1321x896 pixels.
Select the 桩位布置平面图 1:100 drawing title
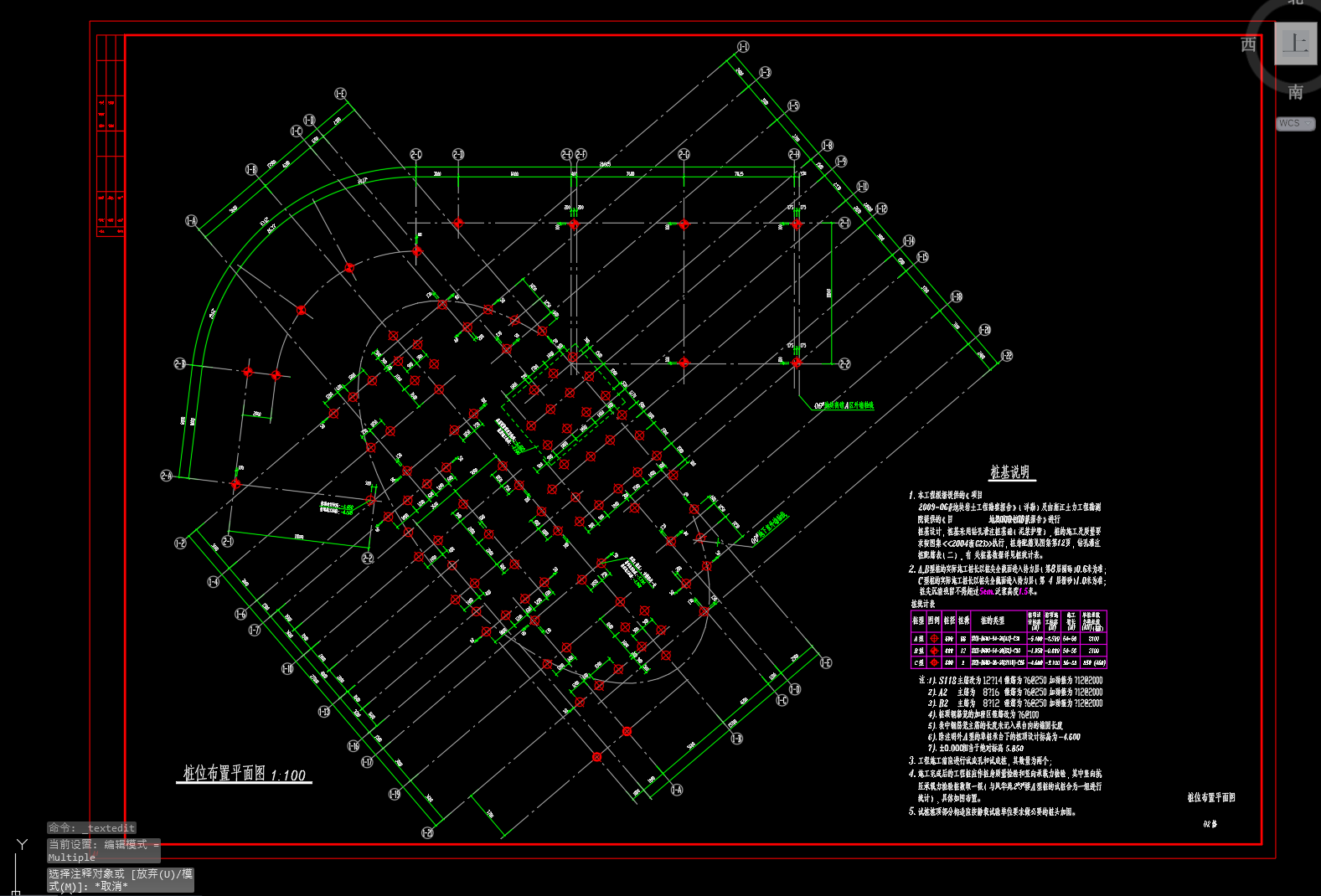(x=245, y=774)
